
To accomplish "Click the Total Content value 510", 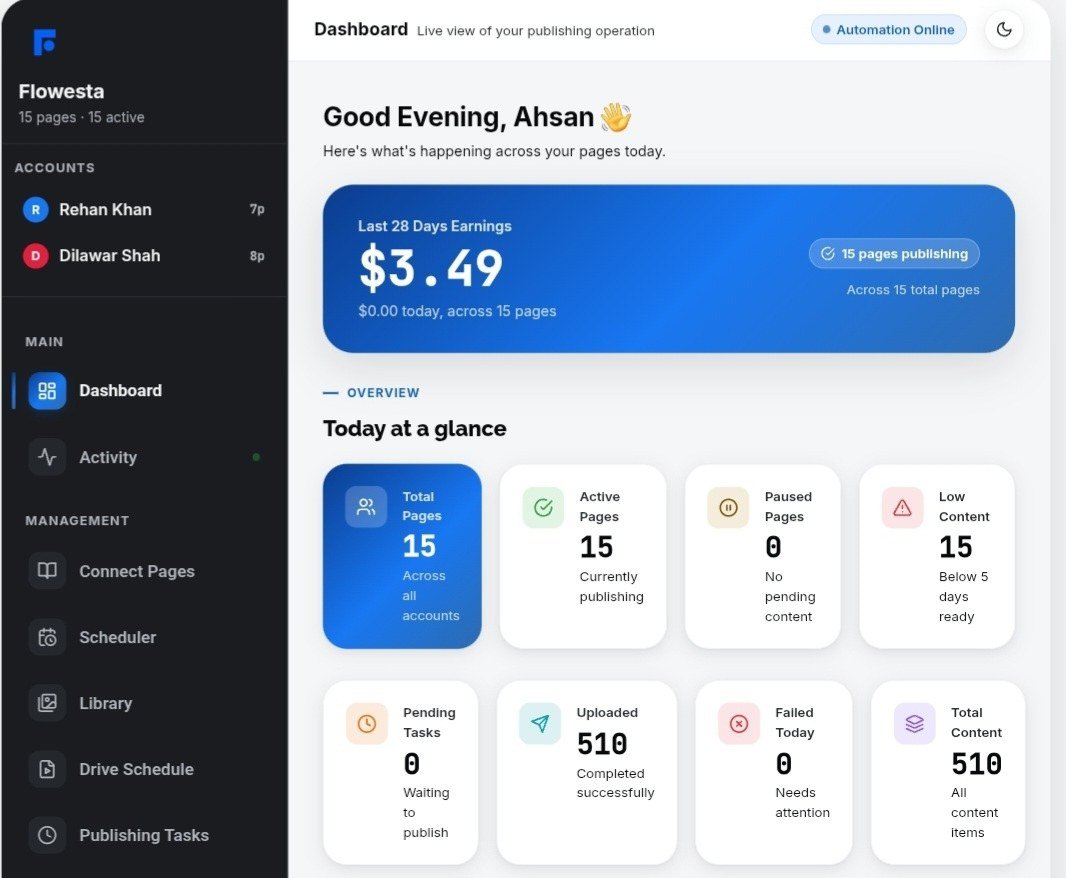I will [x=976, y=764].
